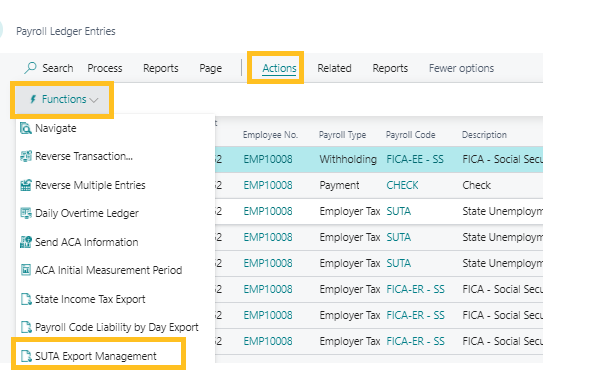Choose State Income Tax Export entry
This screenshot has width=592, height=392.
pos(90,299)
